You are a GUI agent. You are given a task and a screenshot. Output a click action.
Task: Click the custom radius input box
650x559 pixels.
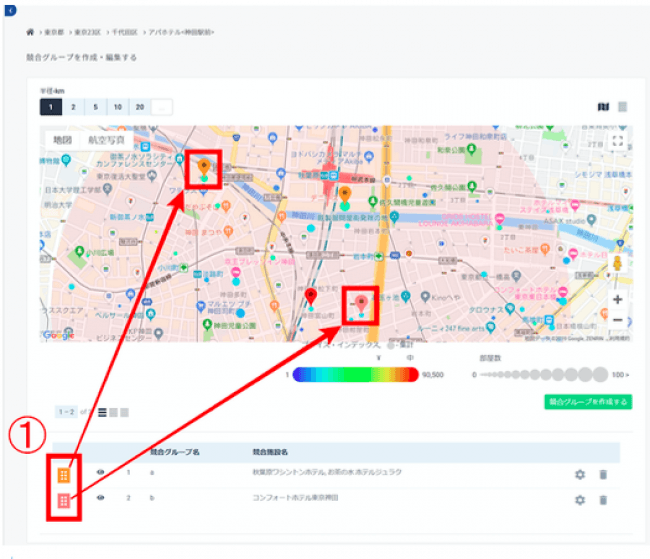(x=162, y=107)
